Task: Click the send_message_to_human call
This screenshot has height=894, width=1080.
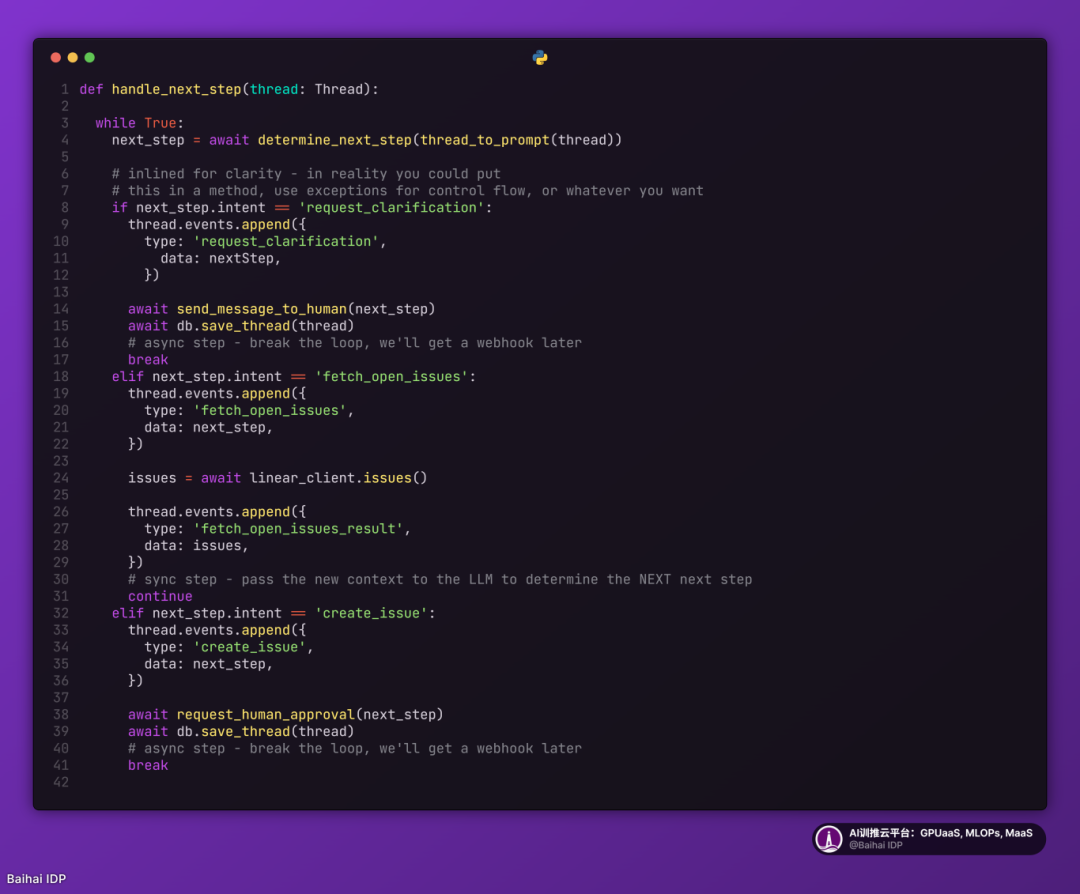Action: pyautogui.click(x=262, y=309)
